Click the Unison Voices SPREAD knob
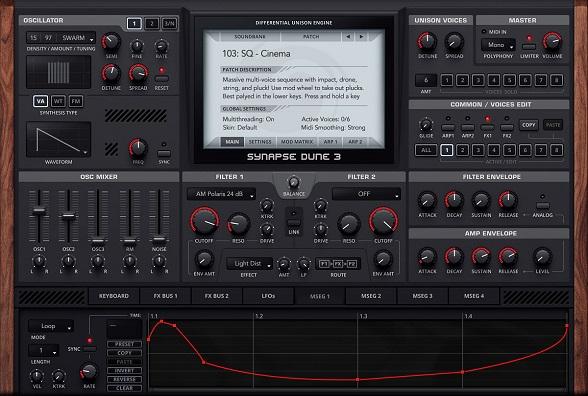This screenshot has width=588, height=396. coord(454,42)
